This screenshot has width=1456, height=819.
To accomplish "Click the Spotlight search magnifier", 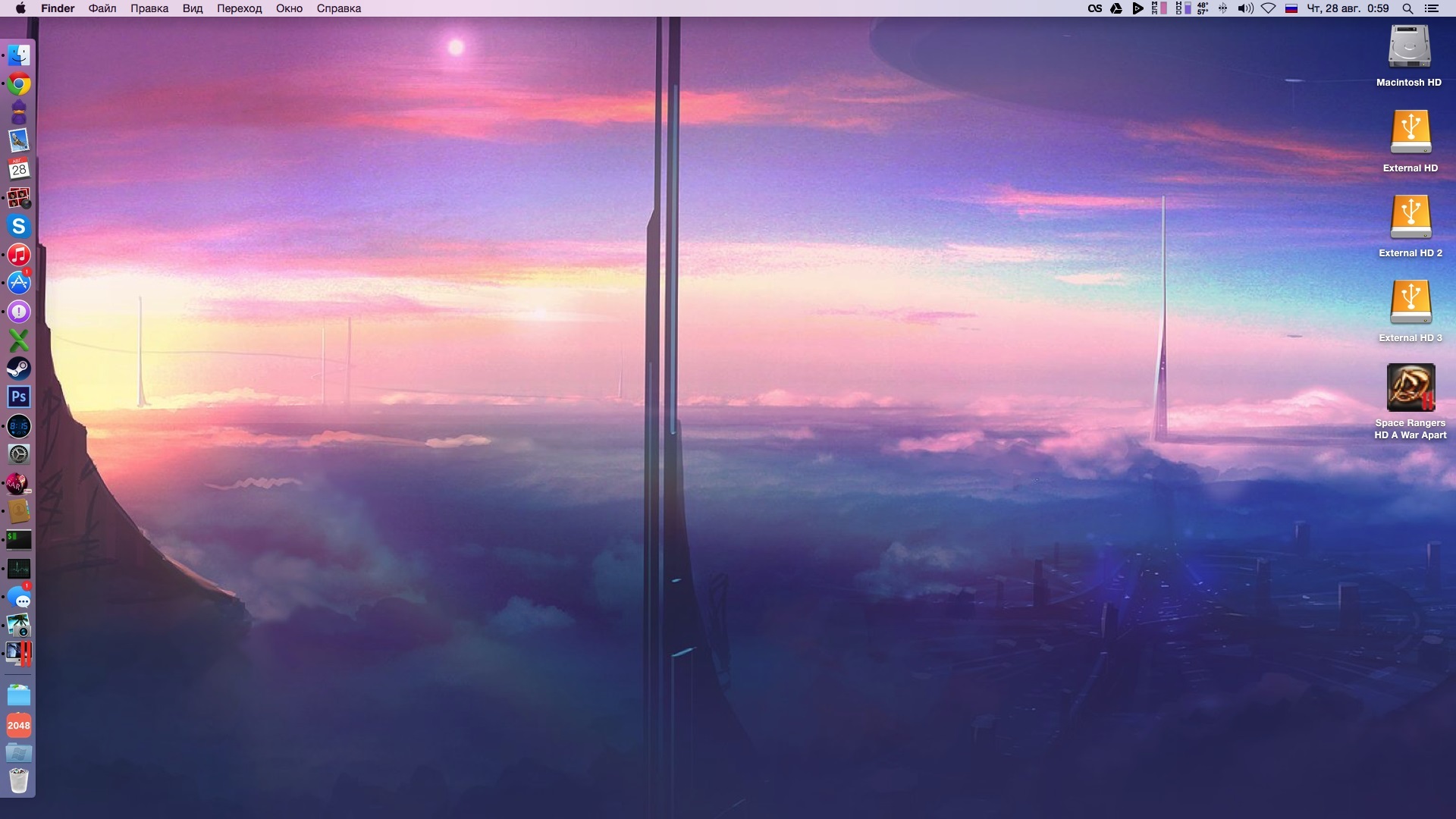I will point(1407,8).
